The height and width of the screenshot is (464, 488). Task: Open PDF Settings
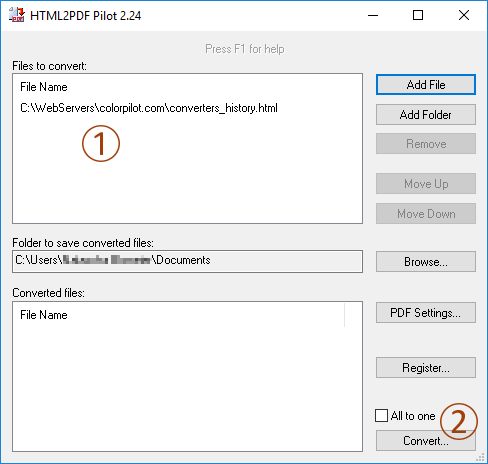[x=426, y=313]
